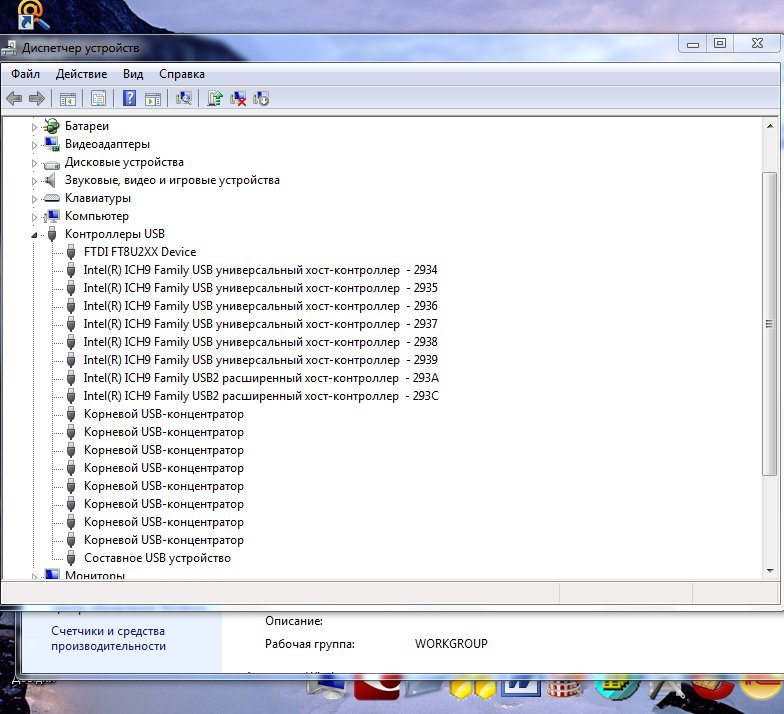Image resolution: width=784 pixels, height=714 pixels.
Task: Click the Uninstall device icon with red X
Action: (238, 98)
